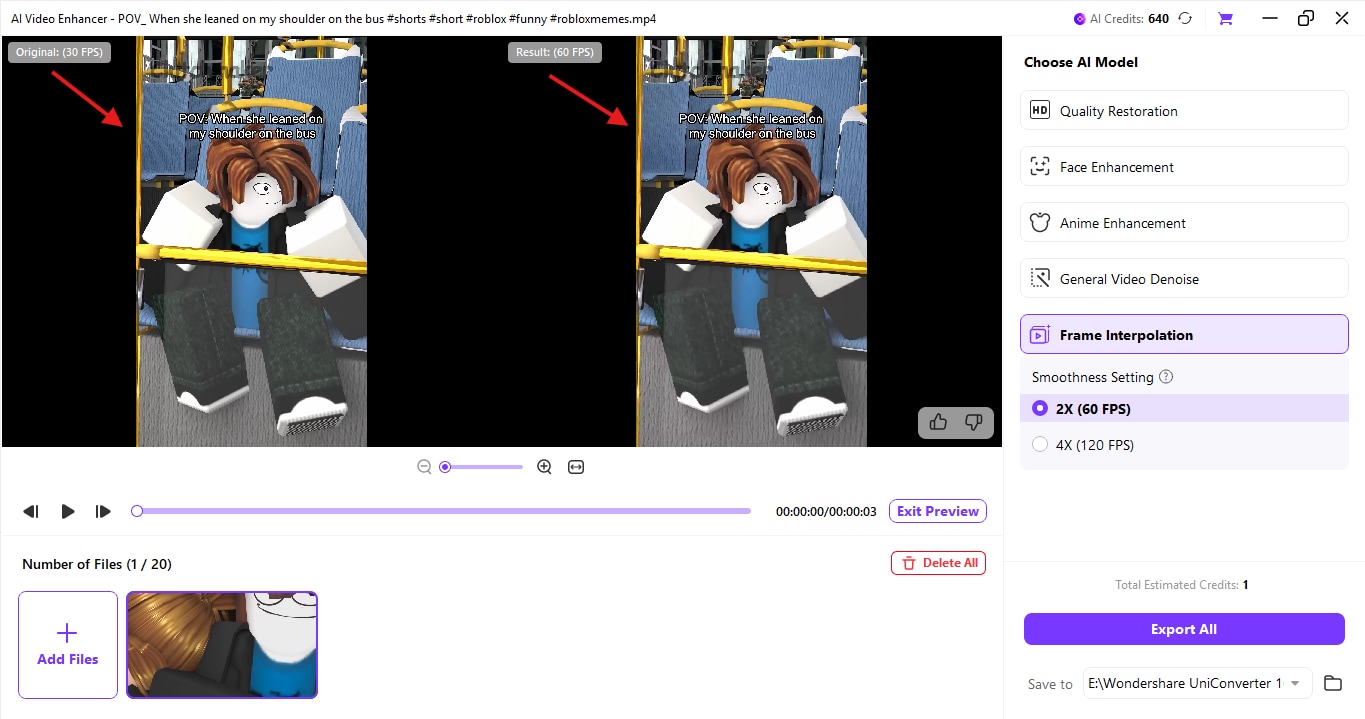The width and height of the screenshot is (1365, 719).
Task: Browse the output folder icon
Action: coord(1332,683)
